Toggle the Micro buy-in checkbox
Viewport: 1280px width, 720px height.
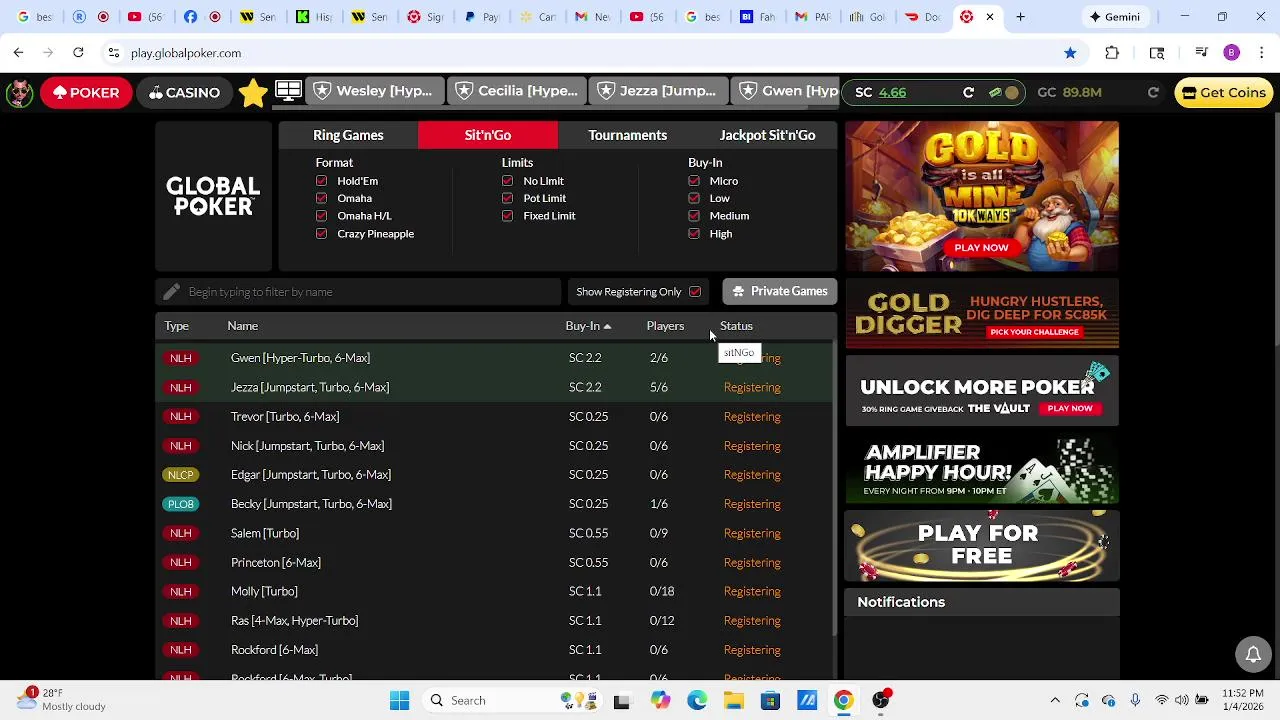point(694,181)
